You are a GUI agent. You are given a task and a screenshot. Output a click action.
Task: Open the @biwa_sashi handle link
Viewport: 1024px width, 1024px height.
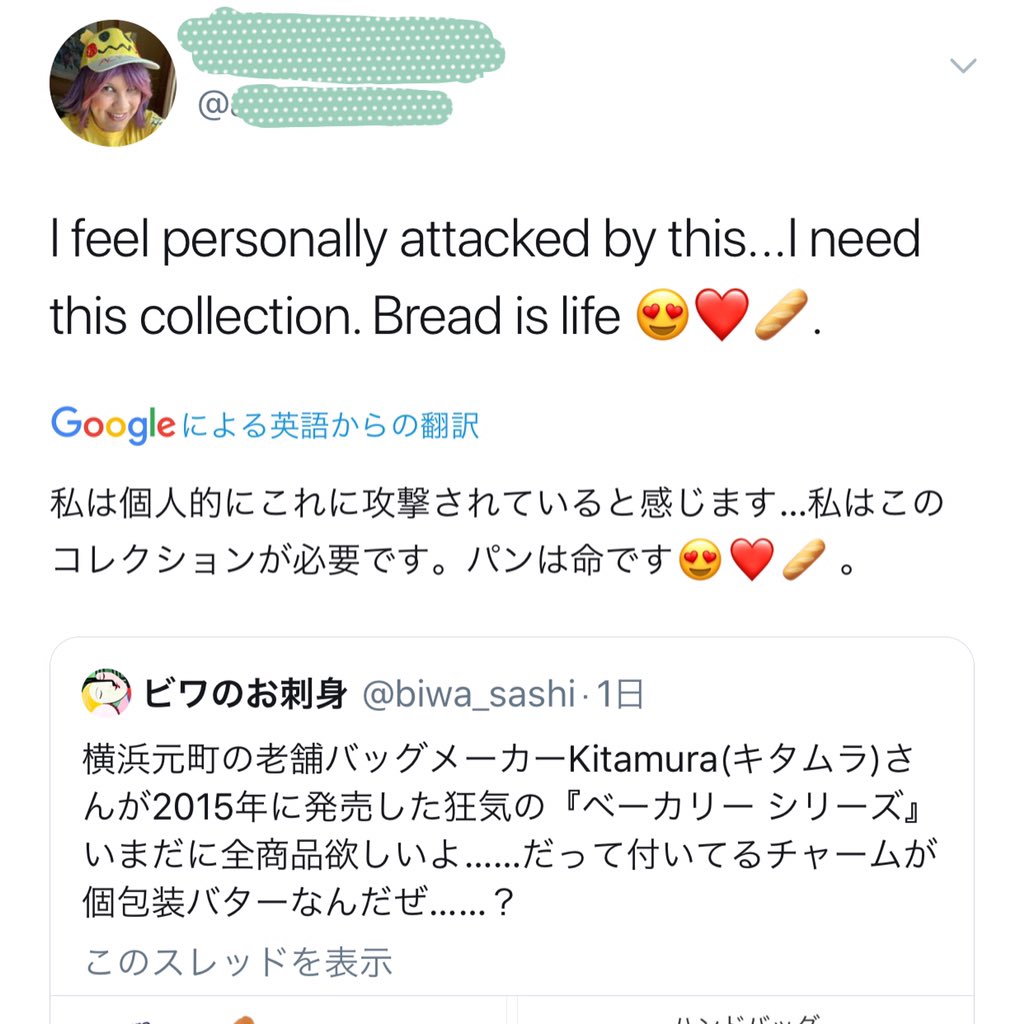(x=467, y=694)
